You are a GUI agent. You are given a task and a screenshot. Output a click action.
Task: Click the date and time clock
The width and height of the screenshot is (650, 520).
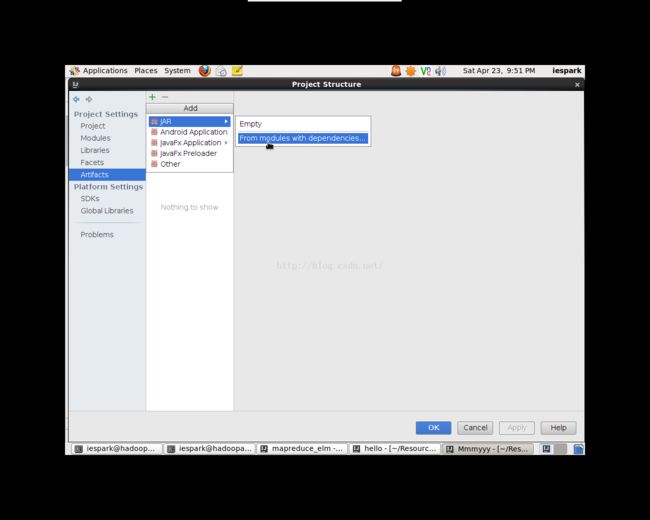499,71
